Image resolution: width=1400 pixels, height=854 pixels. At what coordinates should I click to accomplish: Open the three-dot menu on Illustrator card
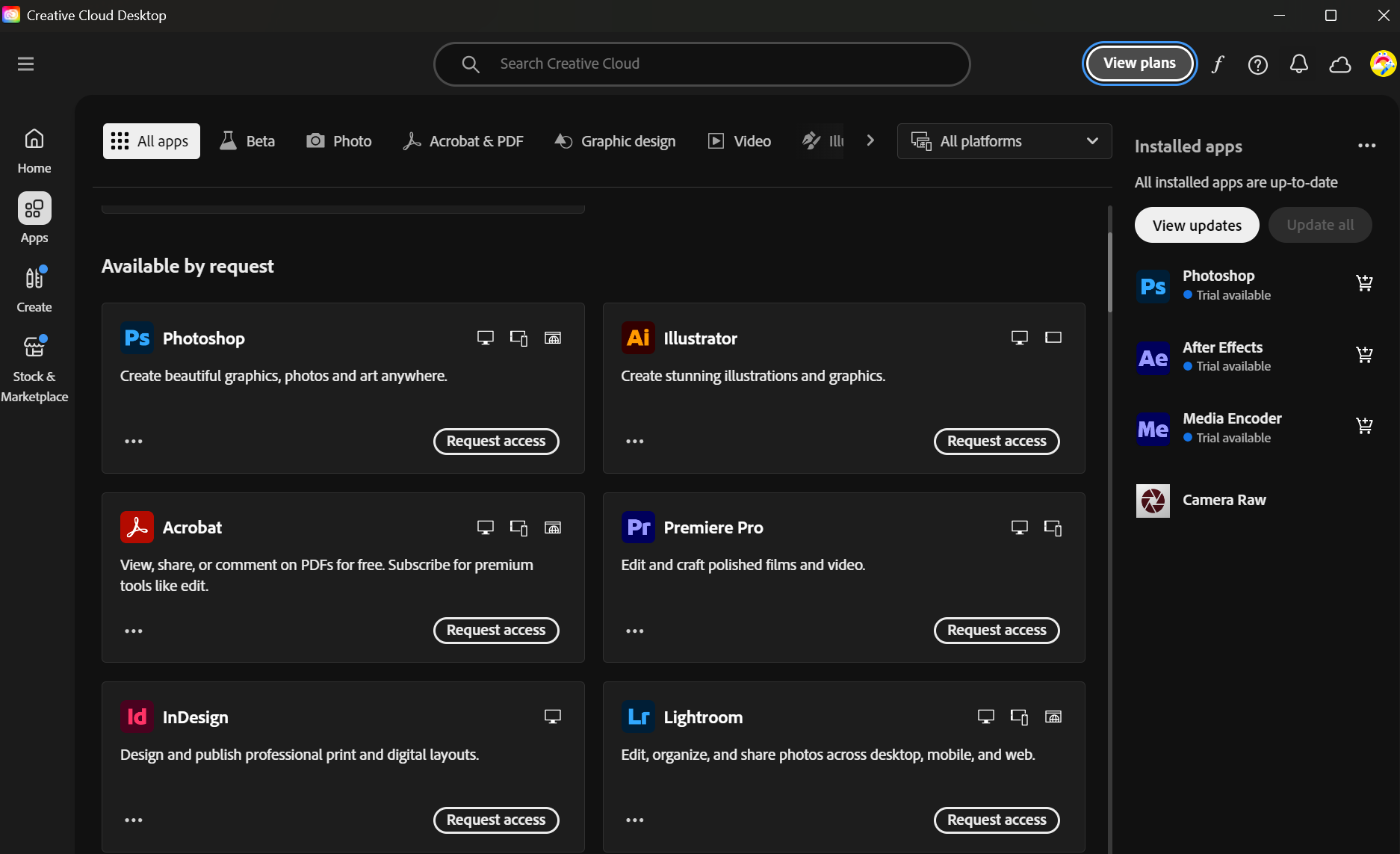point(635,442)
